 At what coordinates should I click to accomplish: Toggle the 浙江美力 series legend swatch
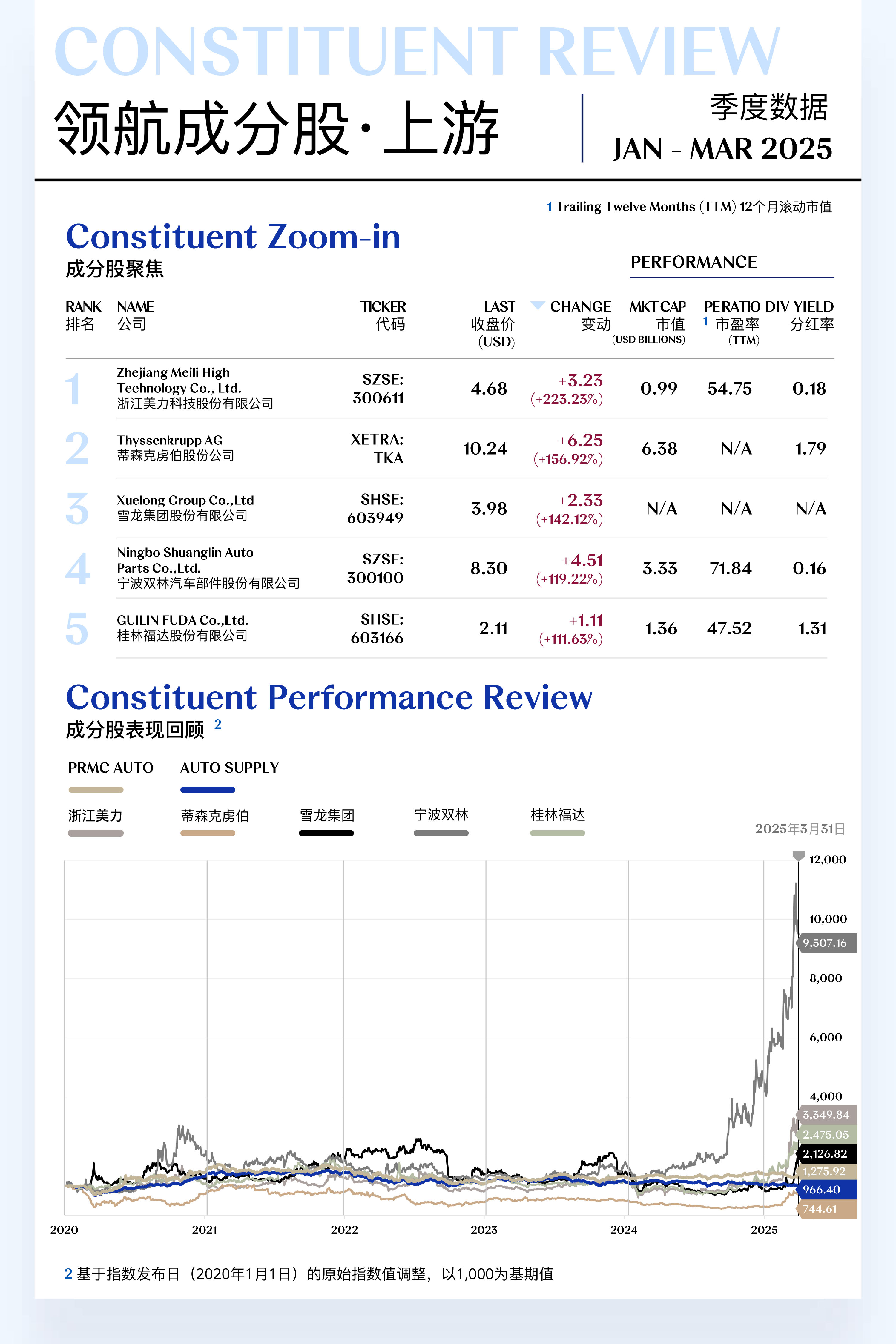96,833
